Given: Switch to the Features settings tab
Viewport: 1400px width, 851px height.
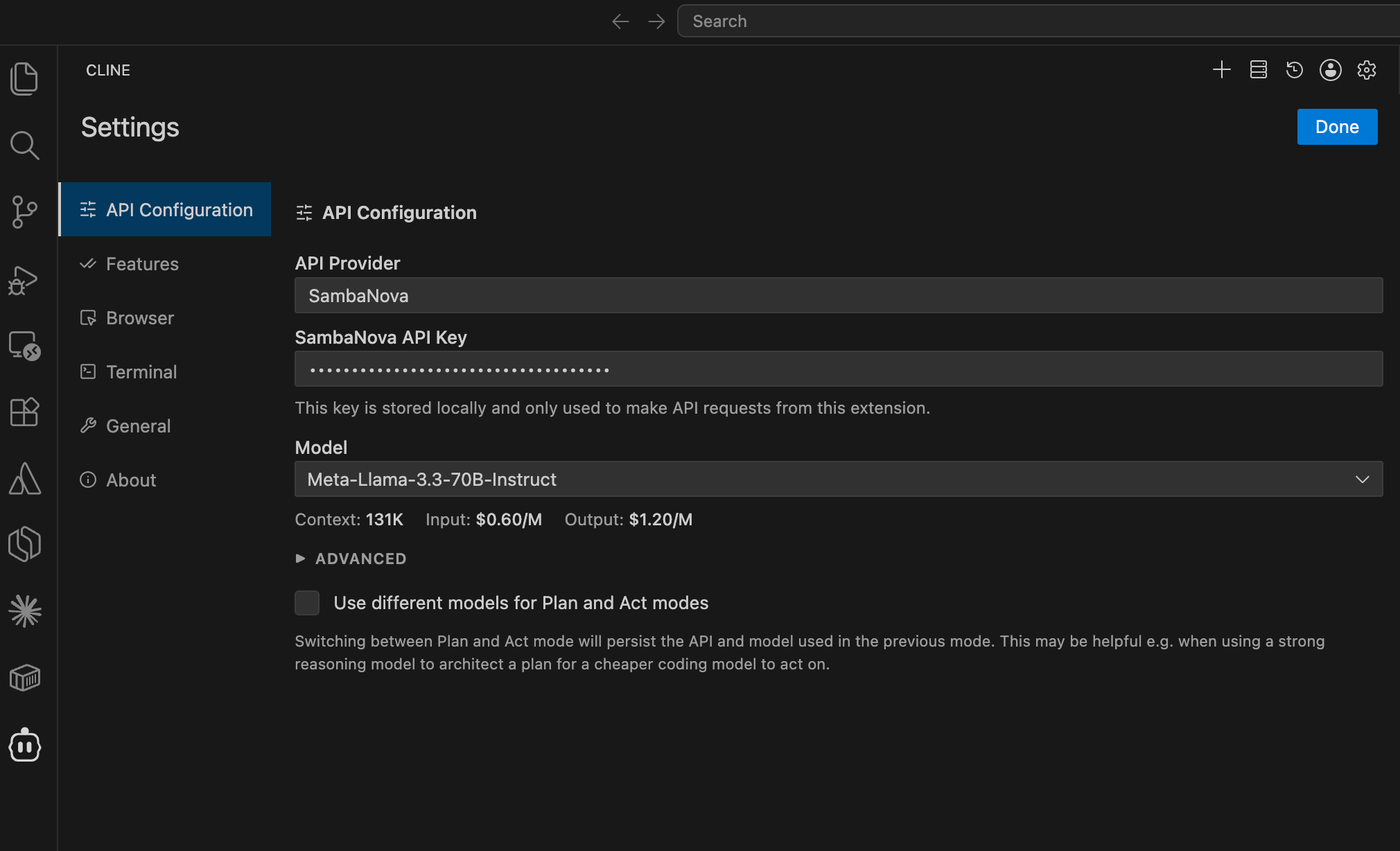Looking at the screenshot, I should (x=165, y=263).
